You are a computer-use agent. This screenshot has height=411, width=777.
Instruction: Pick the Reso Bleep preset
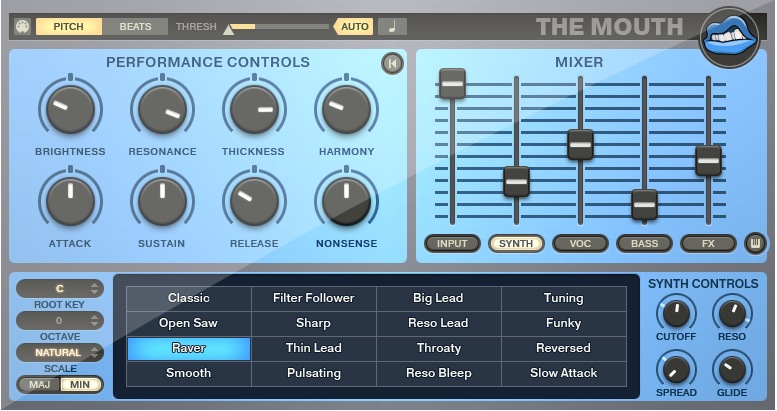tap(439, 373)
